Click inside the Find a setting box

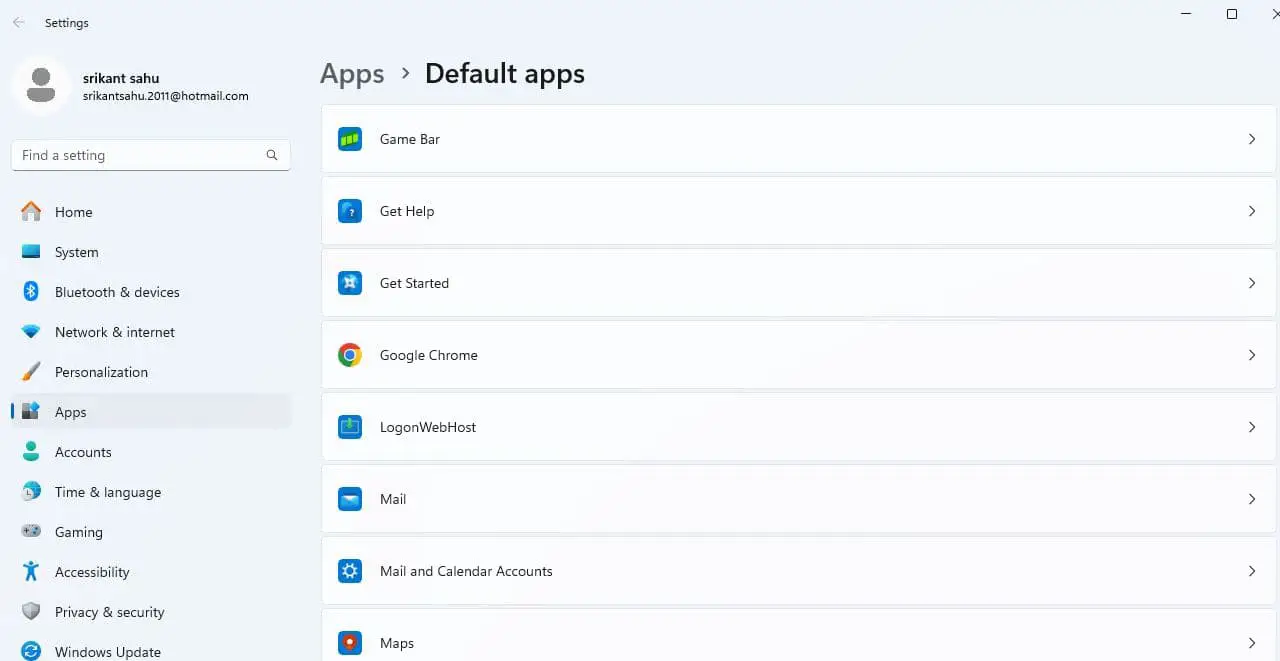tap(140, 155)
